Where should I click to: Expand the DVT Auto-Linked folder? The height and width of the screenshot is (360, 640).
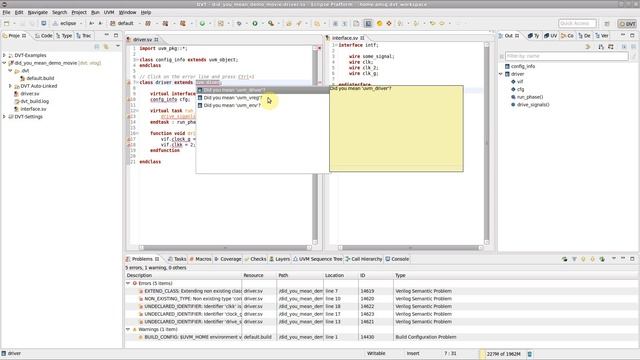pyautogui.click(x=10, y=86)
